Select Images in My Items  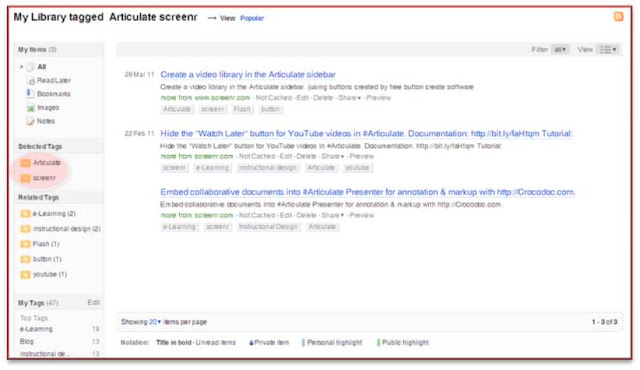coord(48,108)
